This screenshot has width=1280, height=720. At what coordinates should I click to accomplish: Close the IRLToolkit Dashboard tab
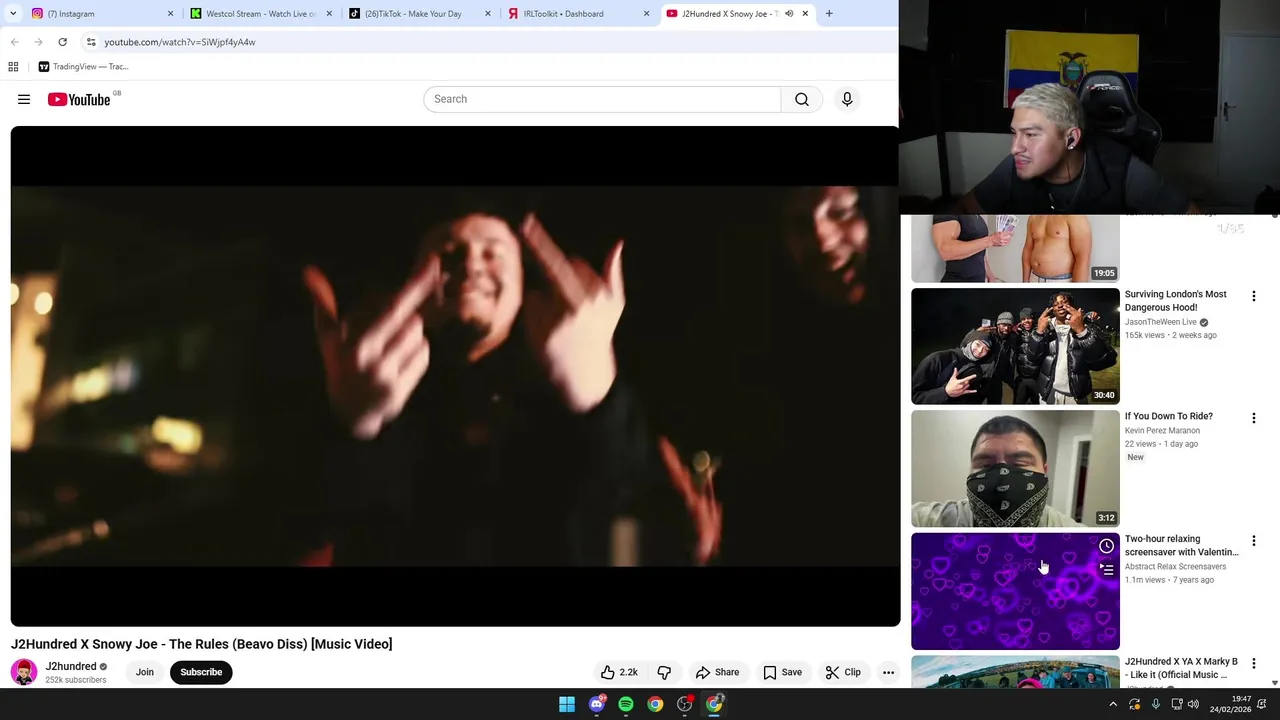tap(646, 14)
